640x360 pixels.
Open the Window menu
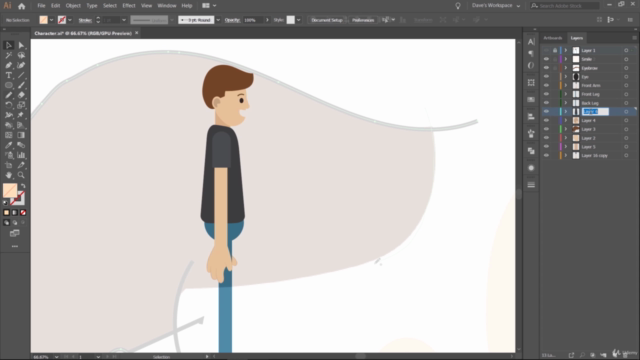pyautogui.click(x=167, y=6)
